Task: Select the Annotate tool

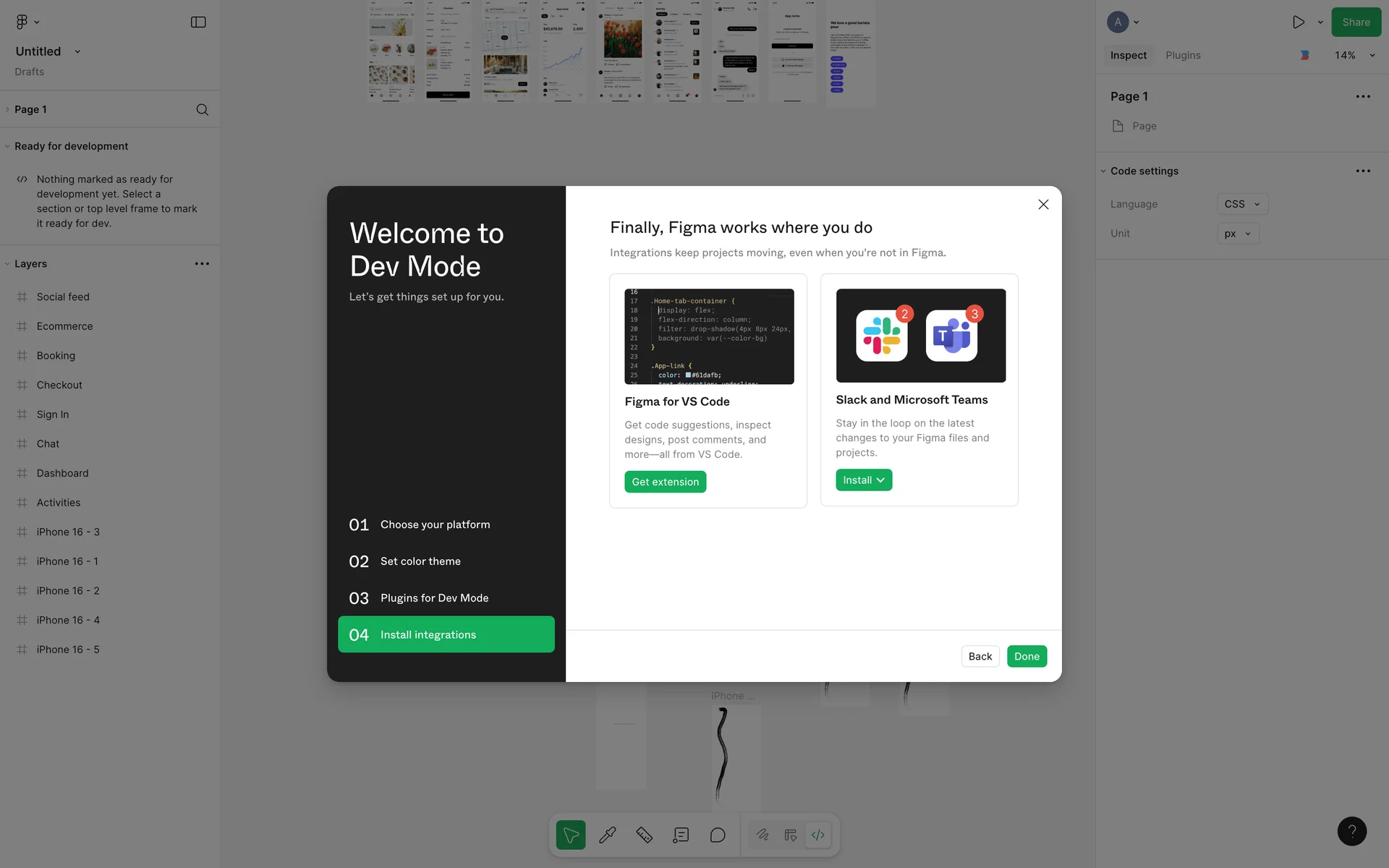Action: point(681,835)
